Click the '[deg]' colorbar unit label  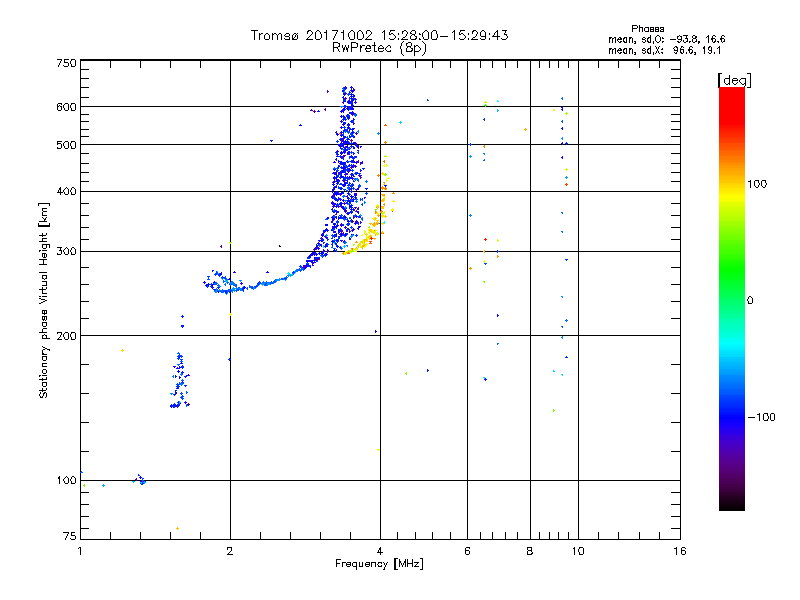tap(734, 80)
